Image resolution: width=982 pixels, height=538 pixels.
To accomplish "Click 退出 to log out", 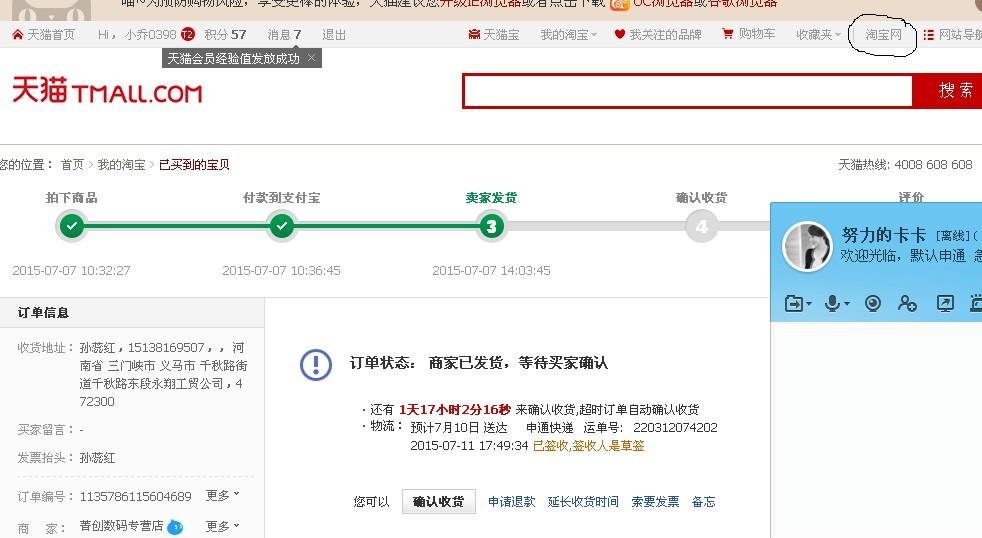I will pos(334,34).
